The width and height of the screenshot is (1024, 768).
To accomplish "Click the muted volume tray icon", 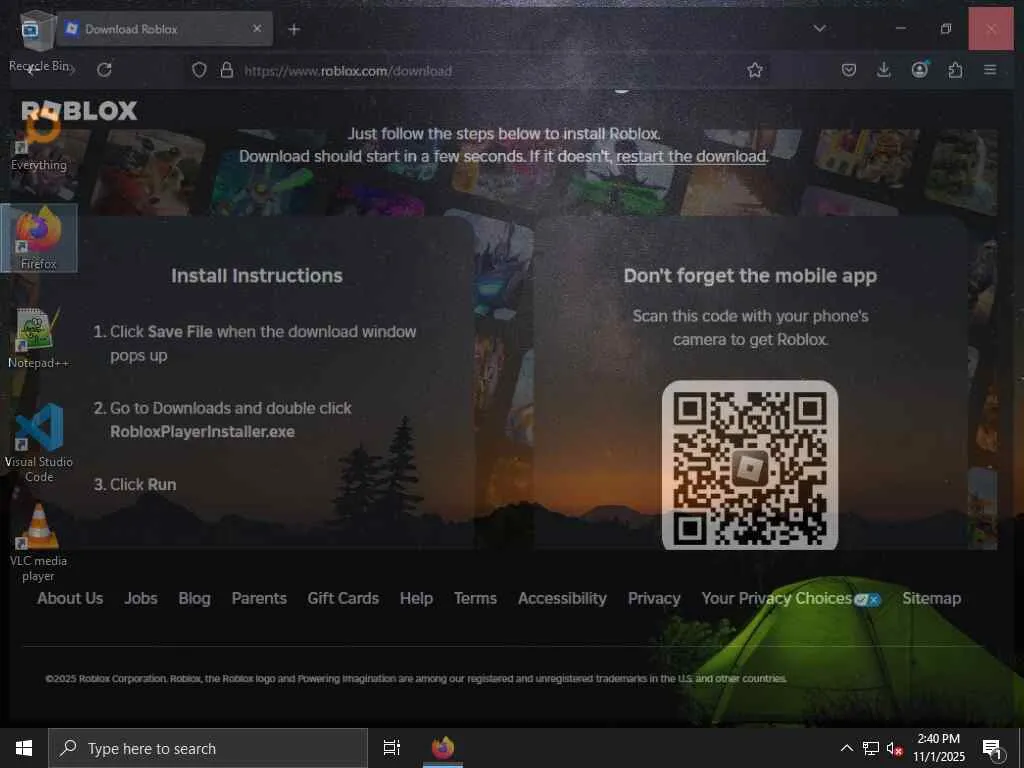I will pos(894,748).
